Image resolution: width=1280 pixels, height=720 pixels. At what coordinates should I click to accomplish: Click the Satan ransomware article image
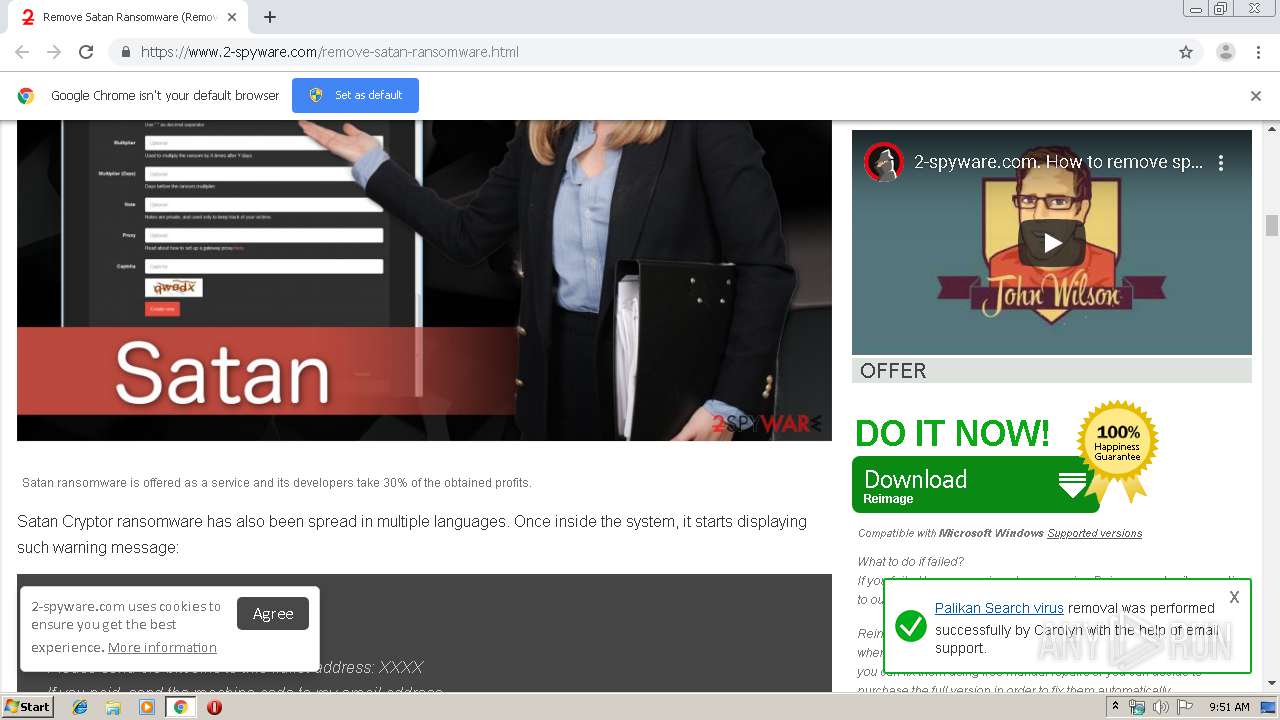click(424, 280)
